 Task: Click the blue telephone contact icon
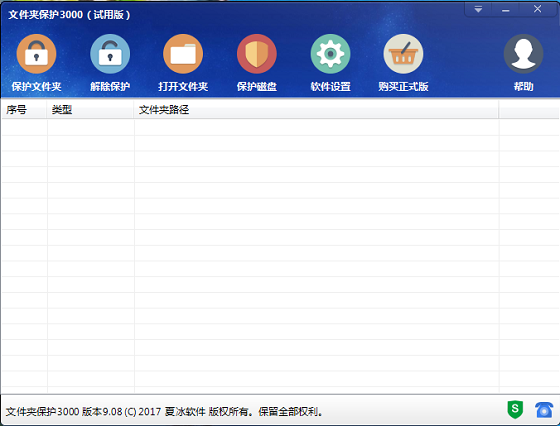tap(544, 410)
